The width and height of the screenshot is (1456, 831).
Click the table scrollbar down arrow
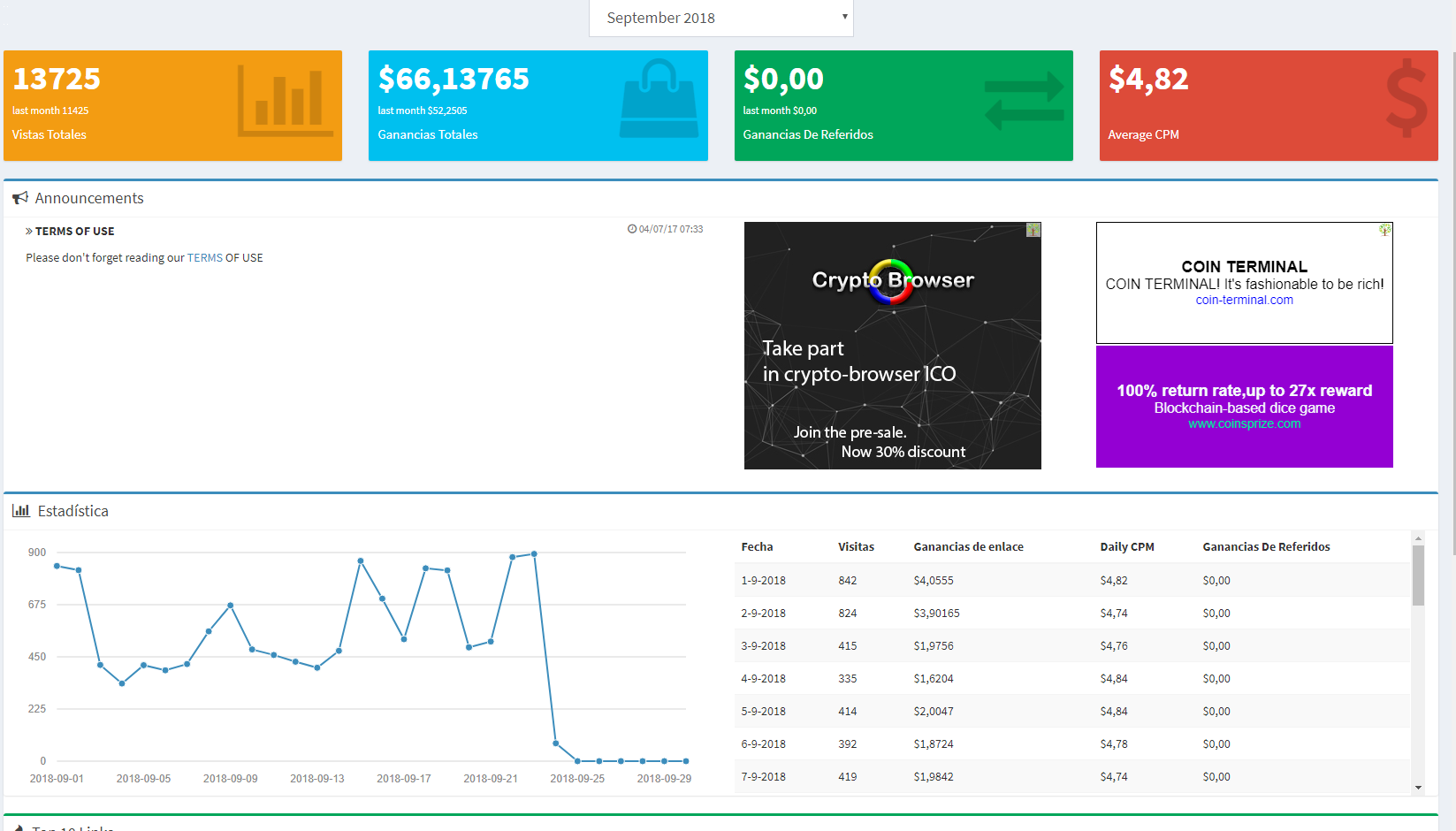[1418, 788]
